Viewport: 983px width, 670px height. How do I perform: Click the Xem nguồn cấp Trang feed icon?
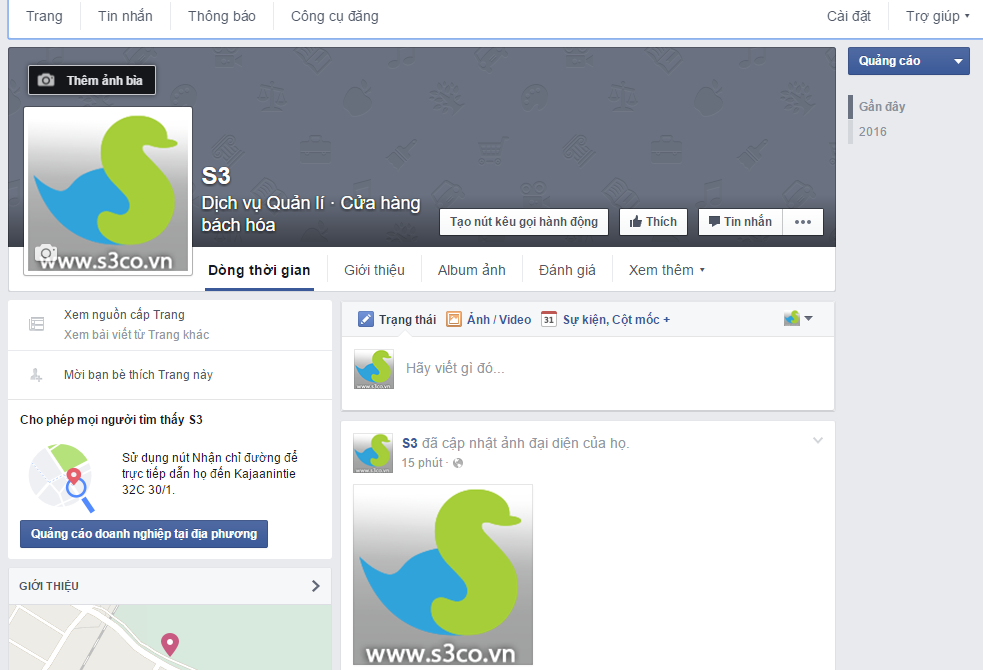[x=37, y=324]
